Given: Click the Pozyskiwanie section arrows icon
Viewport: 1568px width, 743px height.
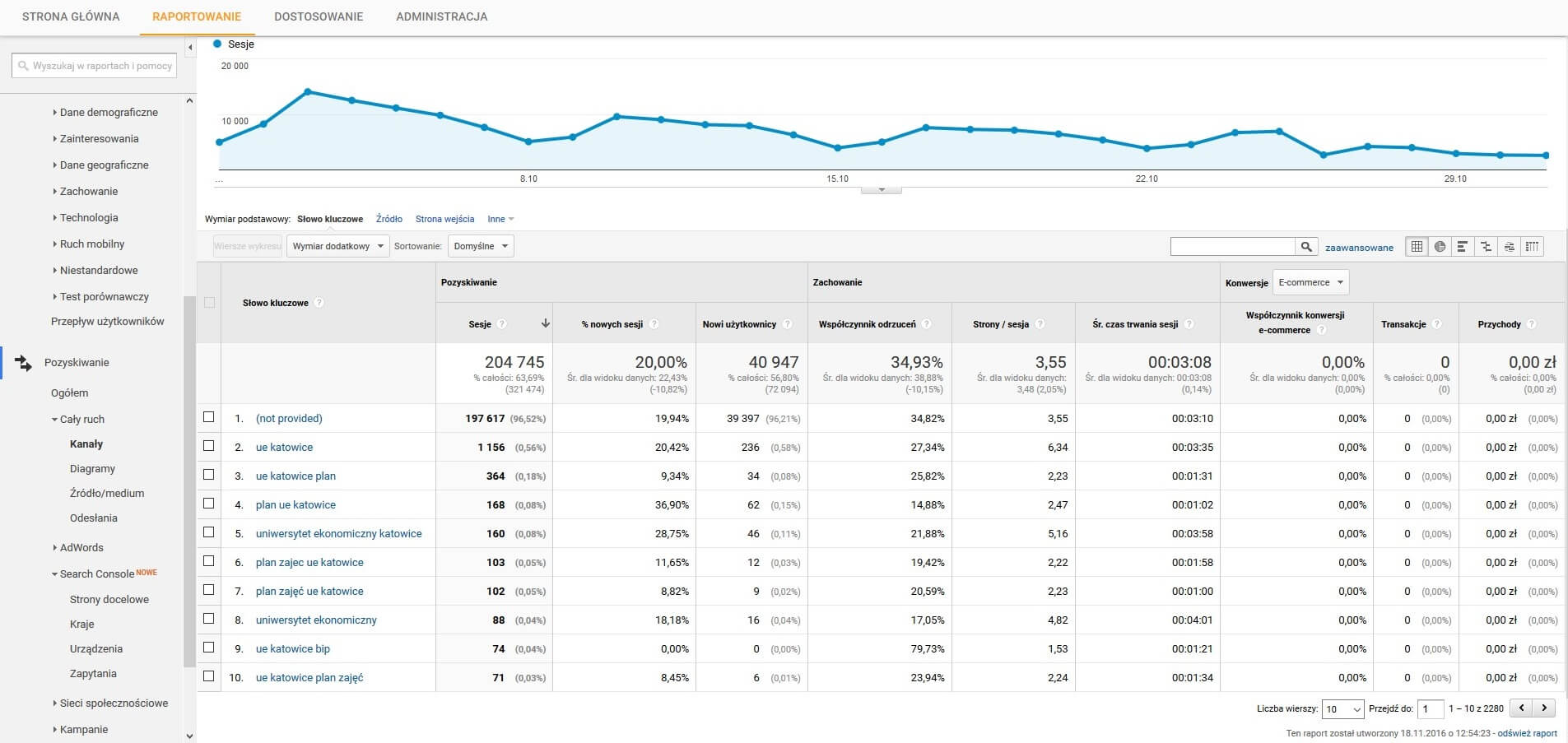Looking at the screenshot, I should tap(23, 363).
